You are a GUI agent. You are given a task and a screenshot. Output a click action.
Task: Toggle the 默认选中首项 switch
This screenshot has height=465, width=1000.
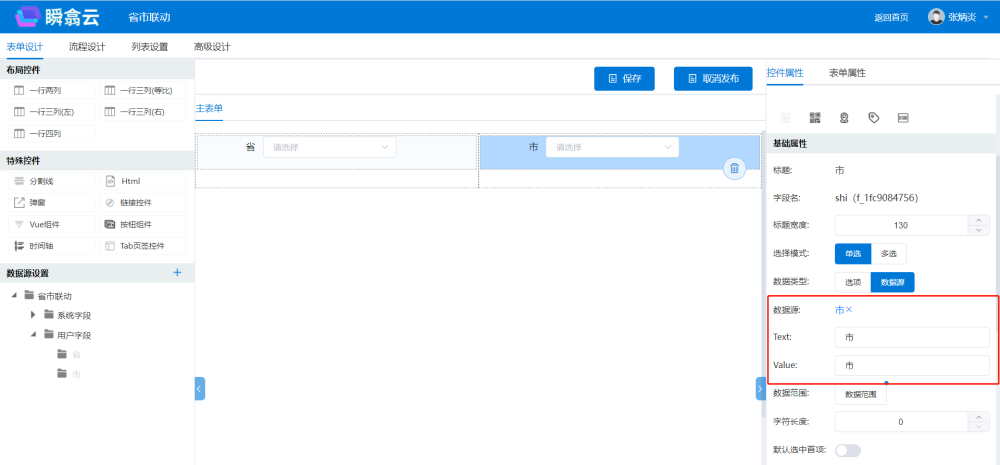click(847, 450)
